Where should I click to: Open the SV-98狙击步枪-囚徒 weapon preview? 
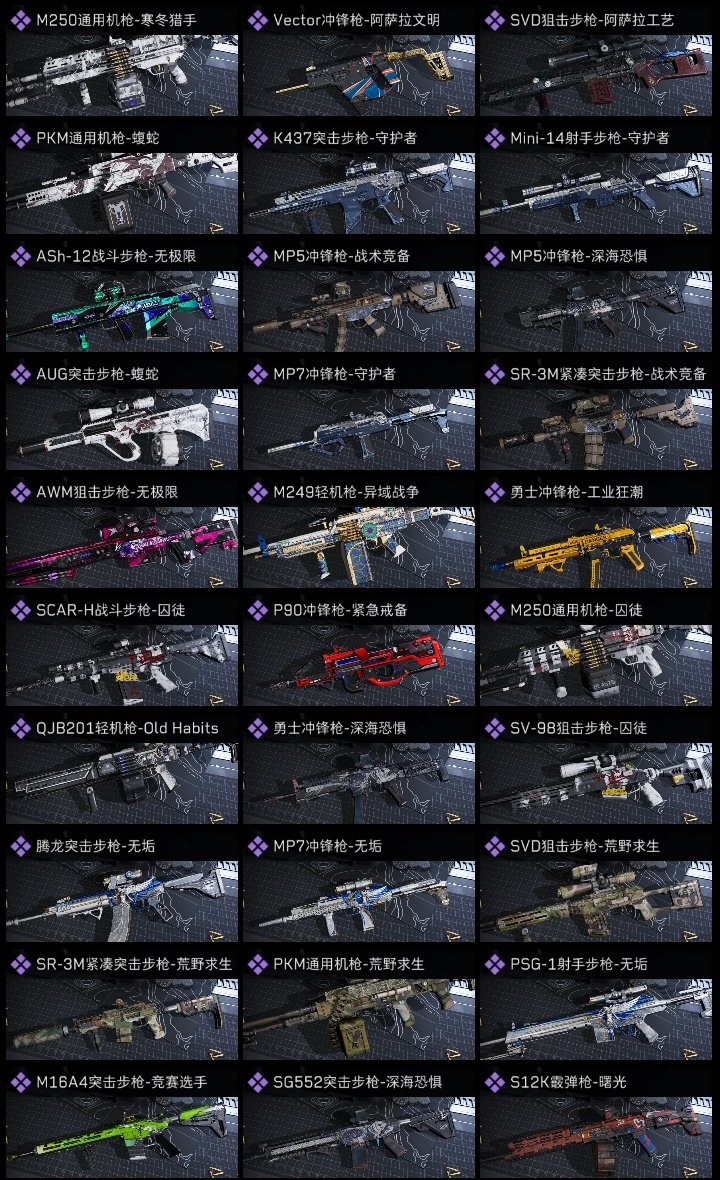(x=596, y=783)
